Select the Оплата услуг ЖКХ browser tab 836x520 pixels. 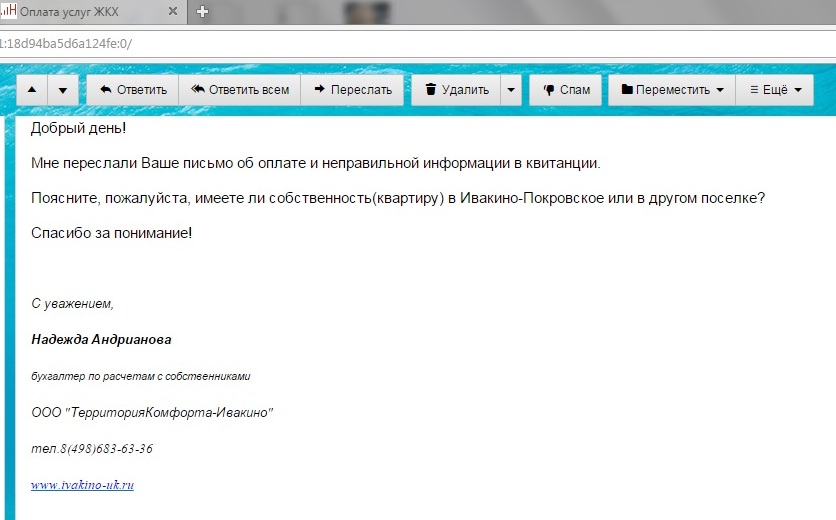(93, 12)
